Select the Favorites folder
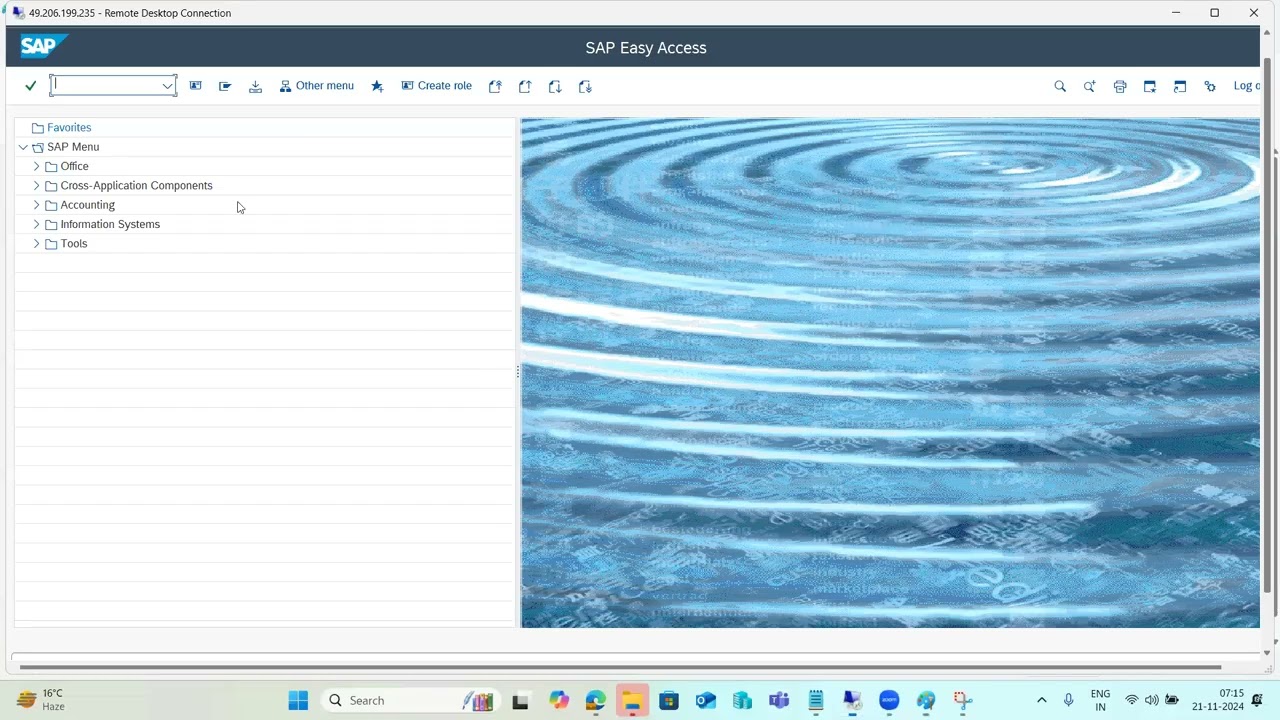This screenshot has height=720, width=1280. 69,128
